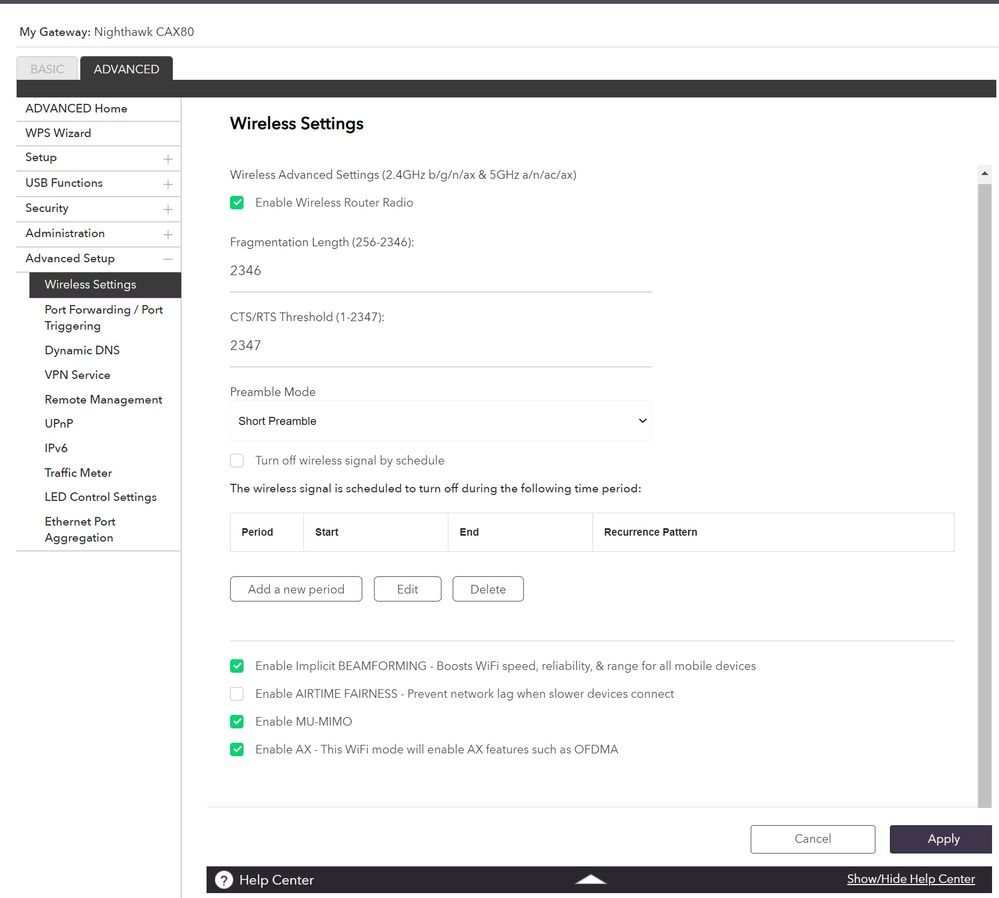
Task: Open Traffic Meter page
Action: (x=78, y=472)
